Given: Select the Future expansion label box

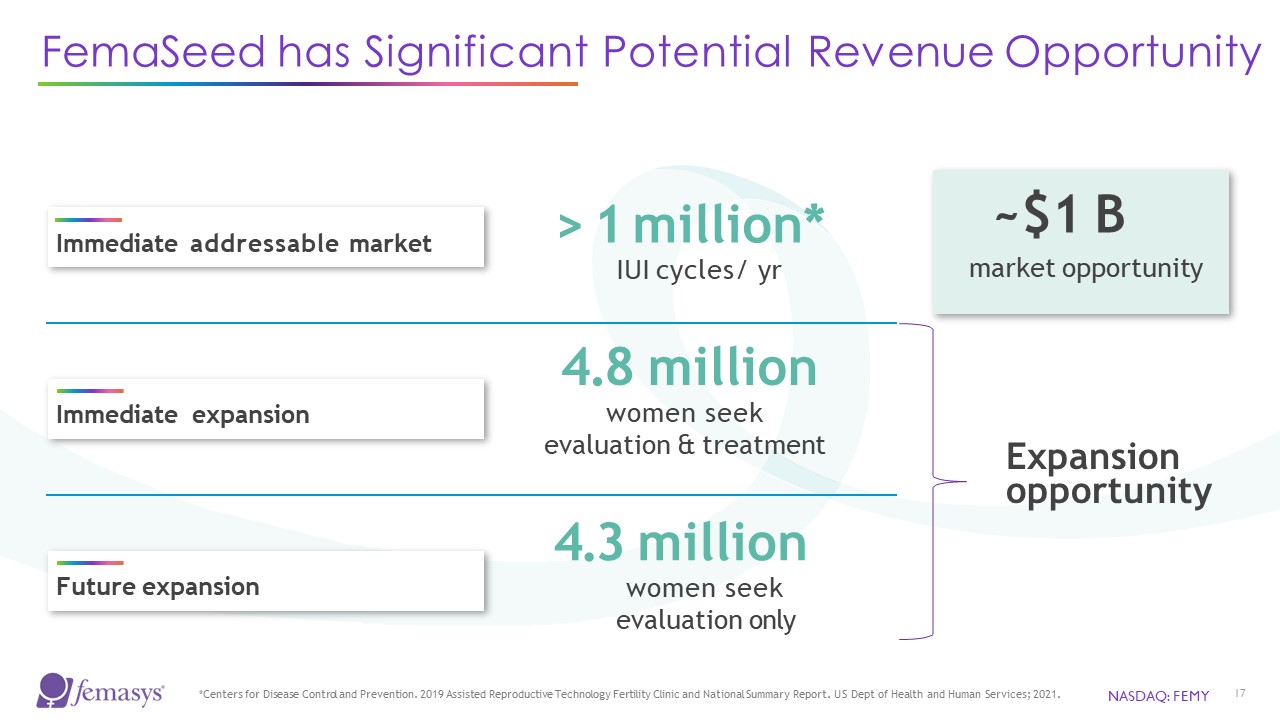Looking at the screenshot, I should 265,582.
